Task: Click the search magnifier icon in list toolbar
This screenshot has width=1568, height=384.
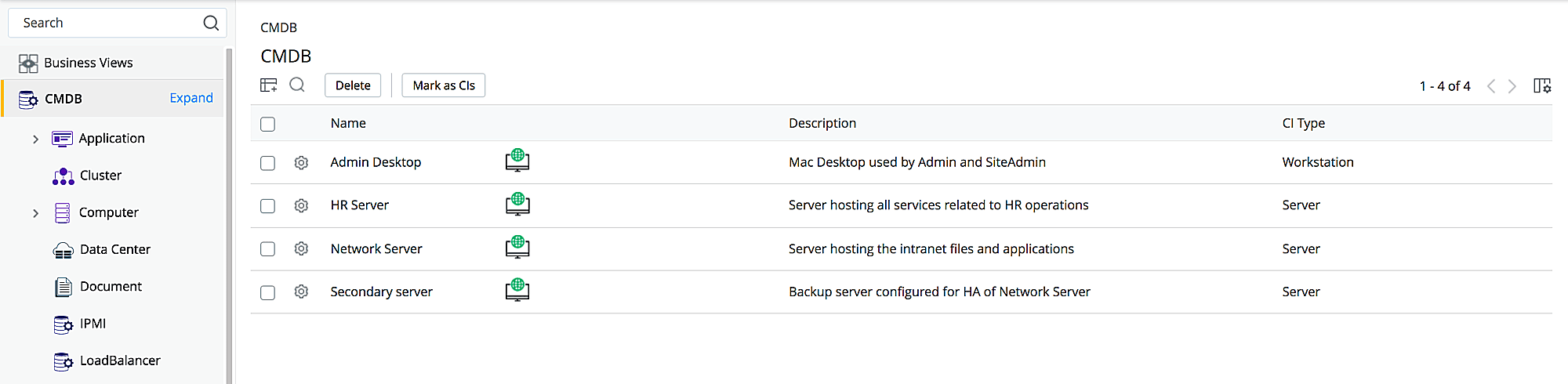Action: click(x=297, y=85)
